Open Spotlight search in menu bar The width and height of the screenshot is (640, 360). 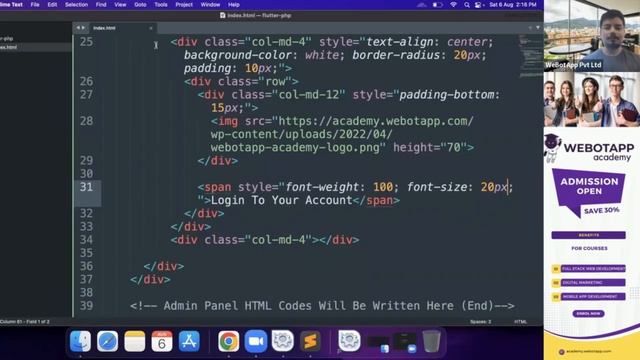tap(467, 5)
